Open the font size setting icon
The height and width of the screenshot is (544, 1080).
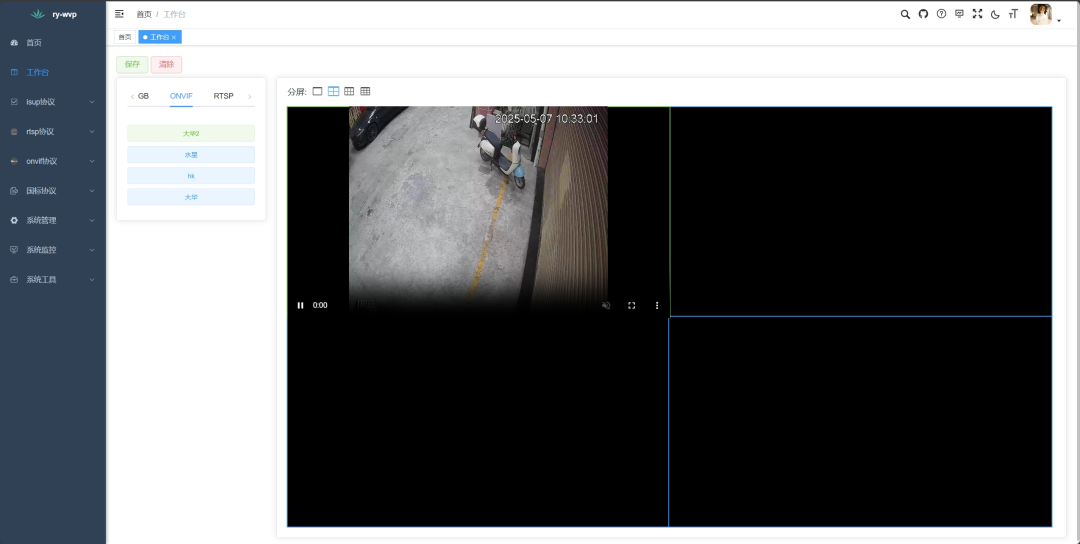click(1013, 14)
